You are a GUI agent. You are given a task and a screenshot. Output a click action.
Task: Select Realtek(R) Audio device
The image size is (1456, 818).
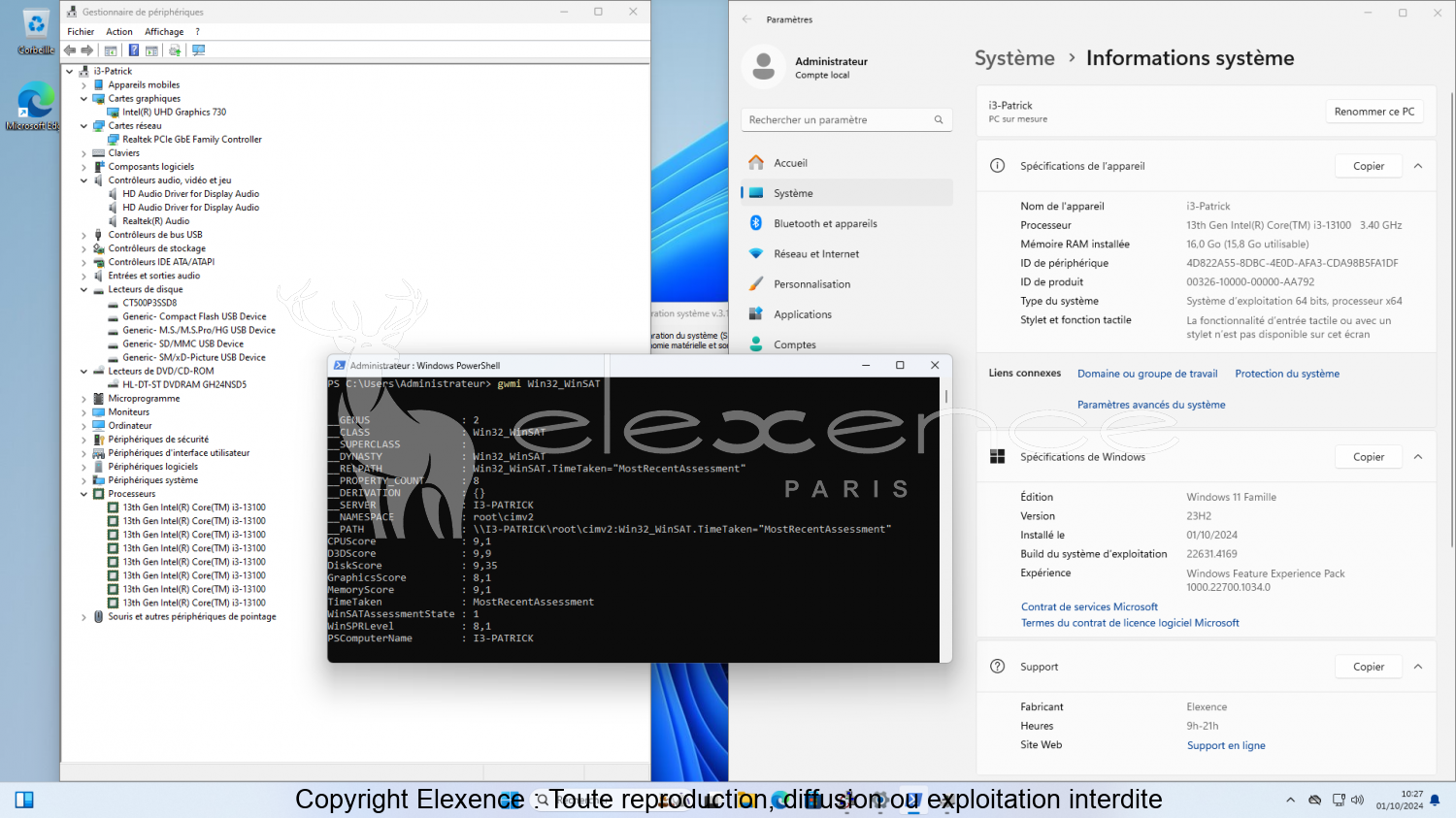[155, 221]
